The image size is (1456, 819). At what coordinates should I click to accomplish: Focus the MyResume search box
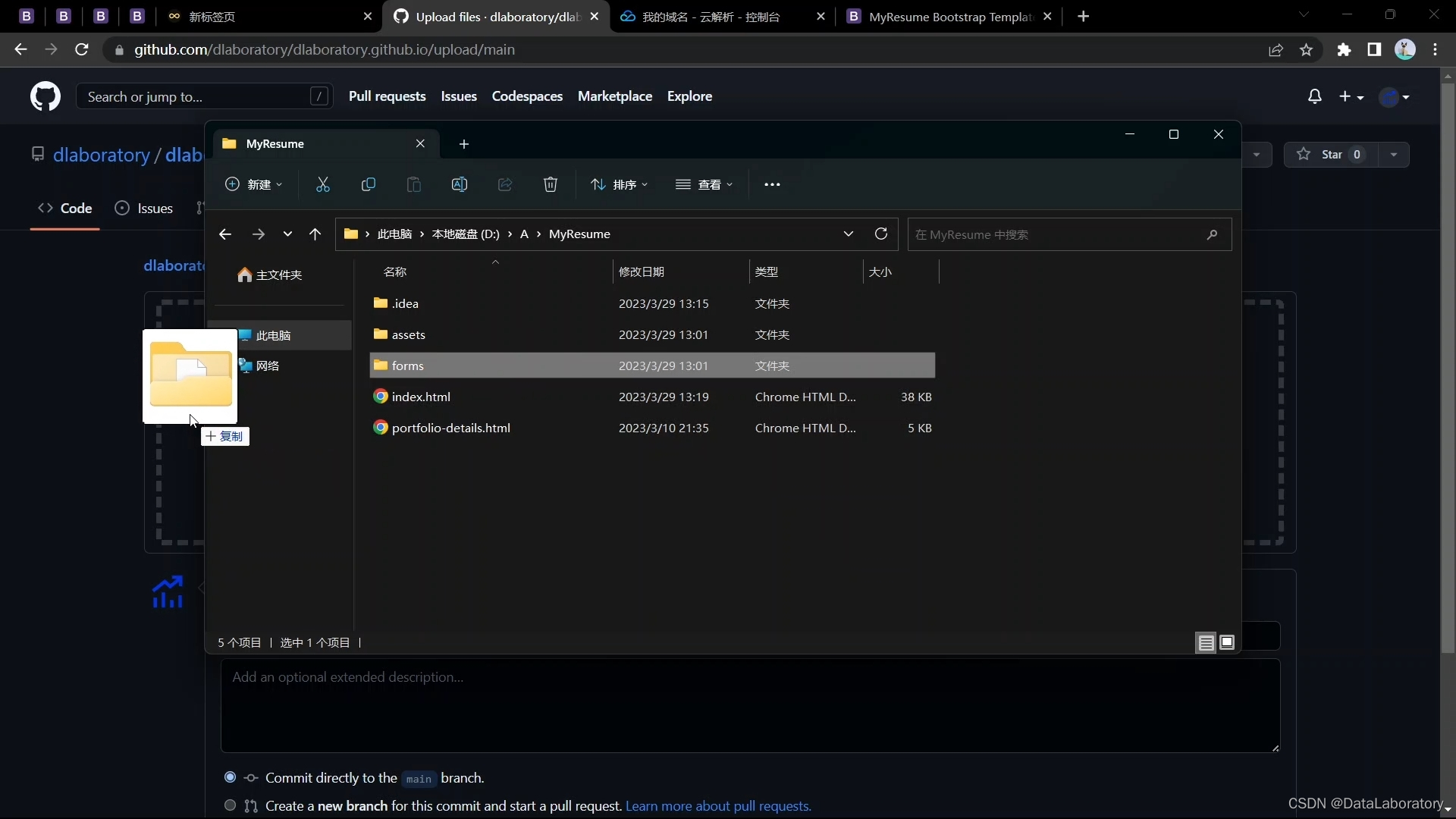1069,234
